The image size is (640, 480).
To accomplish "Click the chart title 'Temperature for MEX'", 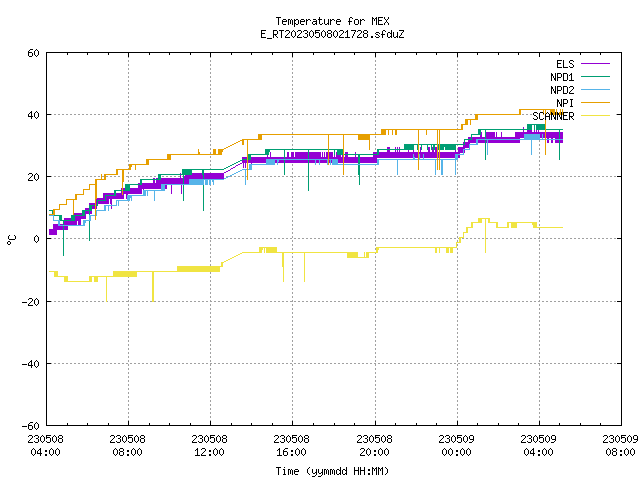I will 332,21.
